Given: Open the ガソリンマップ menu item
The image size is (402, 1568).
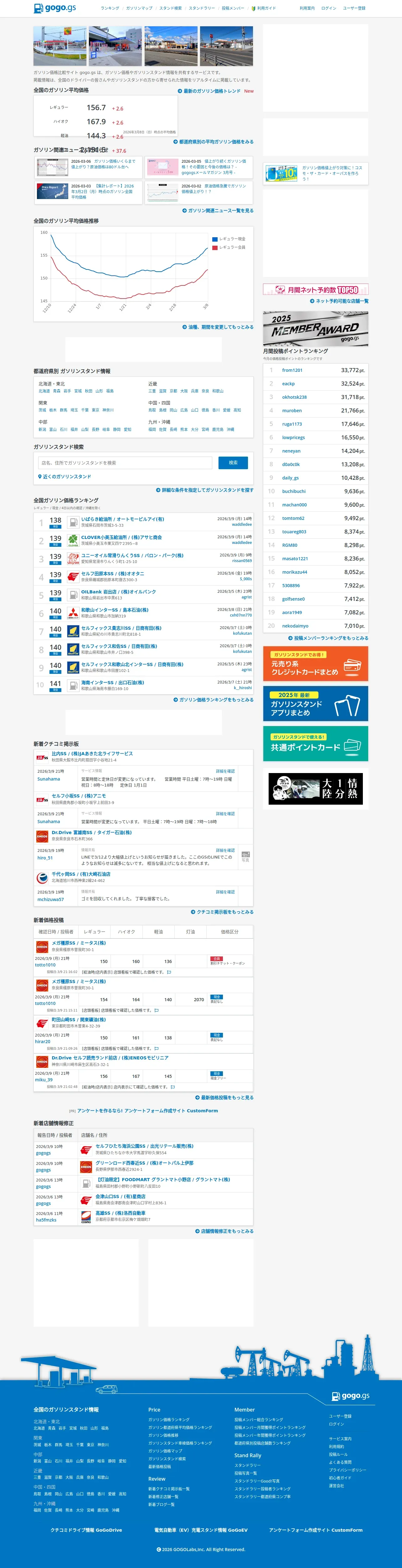Looking at the screenshot, I should pyautogui.click(x=139, y=8).
